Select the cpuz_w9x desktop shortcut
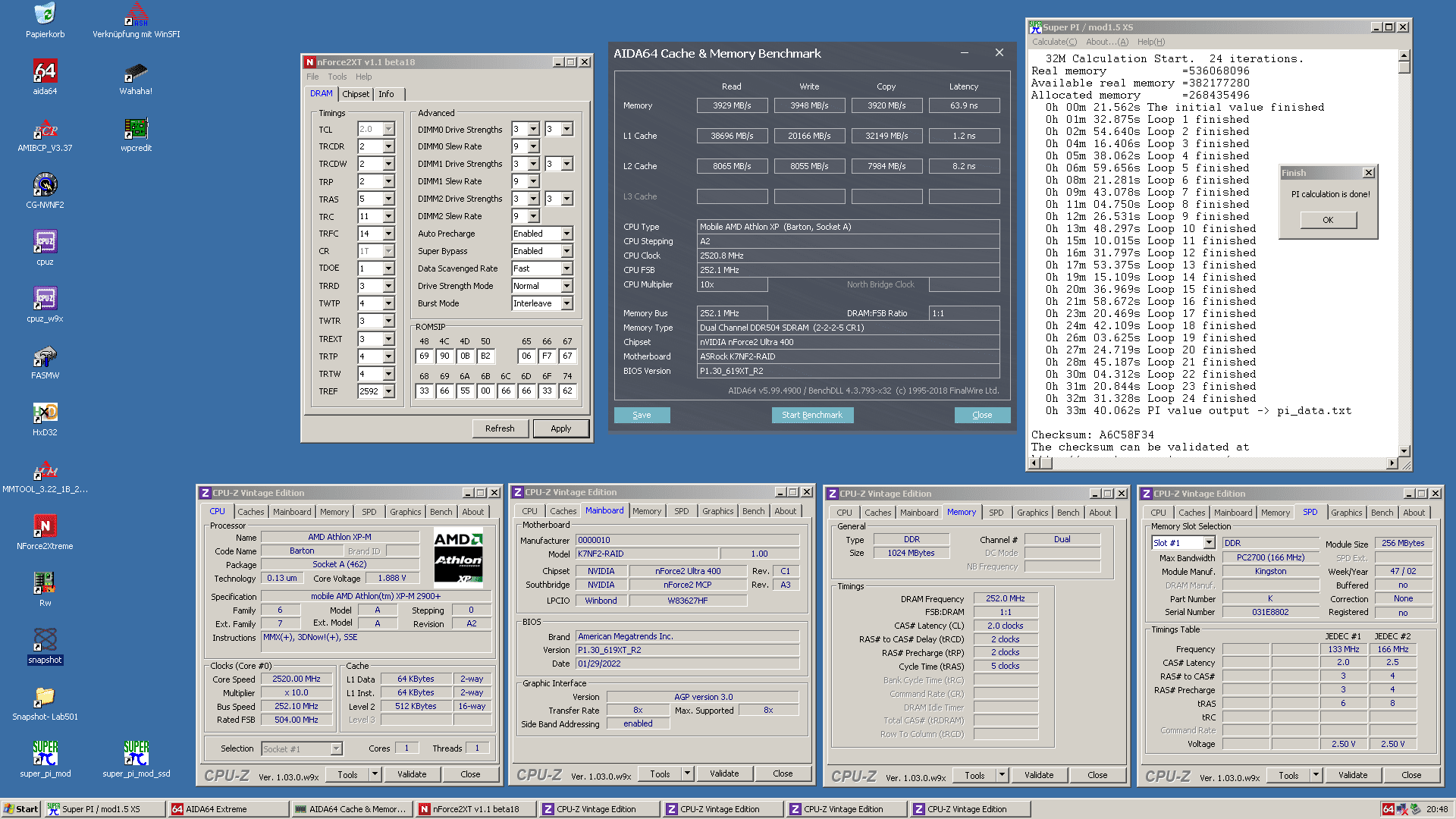 [45, 305]
